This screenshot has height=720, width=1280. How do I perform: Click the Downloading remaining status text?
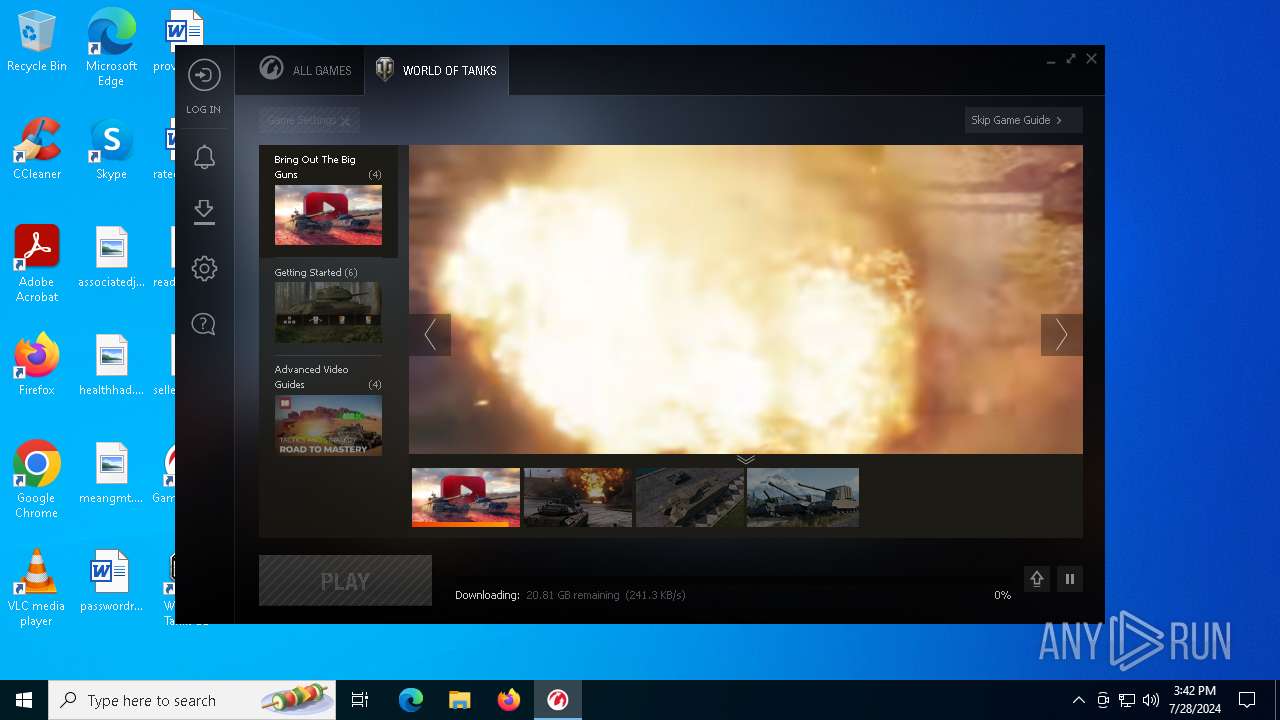[570, 595]
